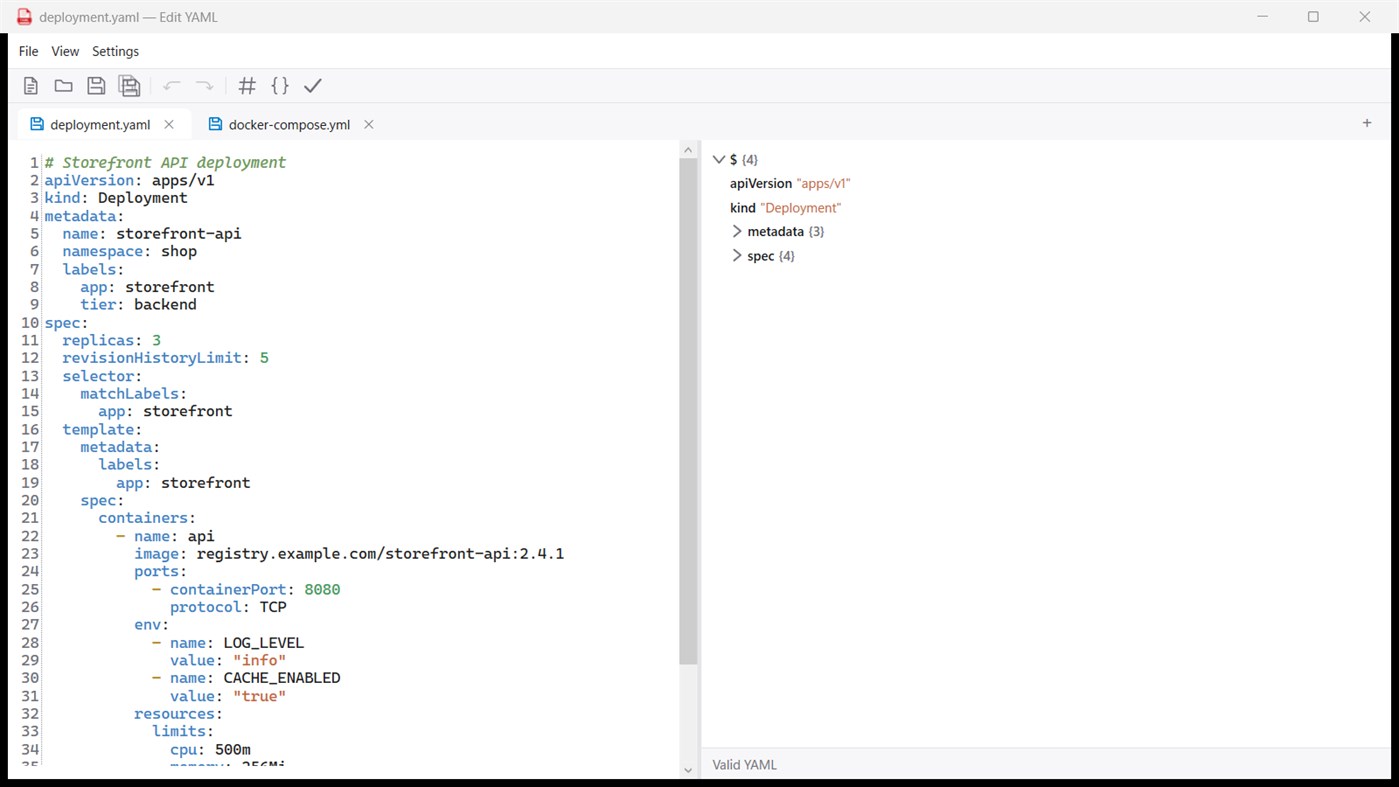Click the curly braces format icon

pos(280,86)
